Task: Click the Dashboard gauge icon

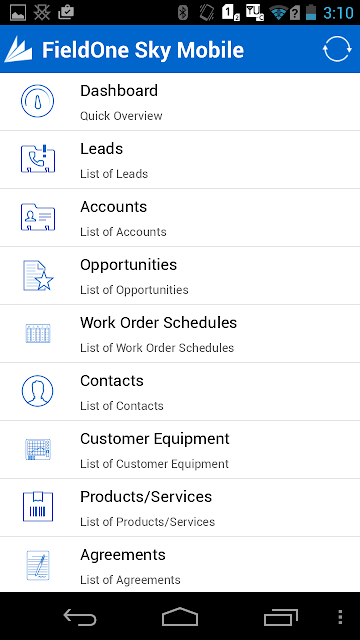Action: tap(37, 101)
